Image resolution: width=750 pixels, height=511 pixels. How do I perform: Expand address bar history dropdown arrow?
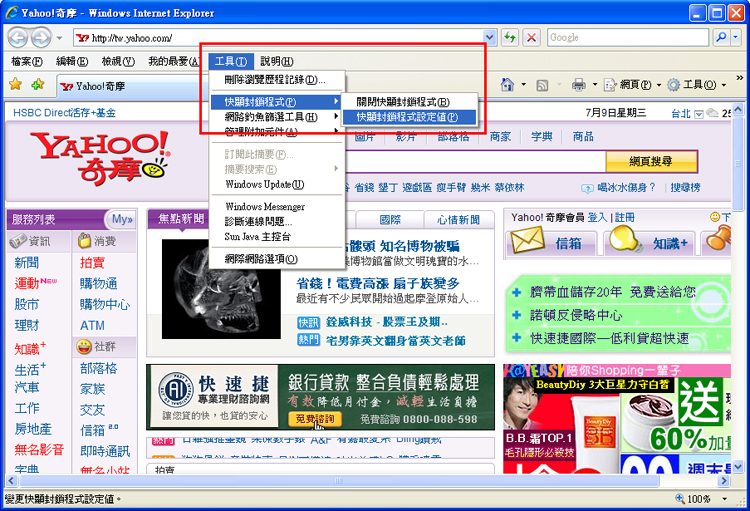coord(489,37)
